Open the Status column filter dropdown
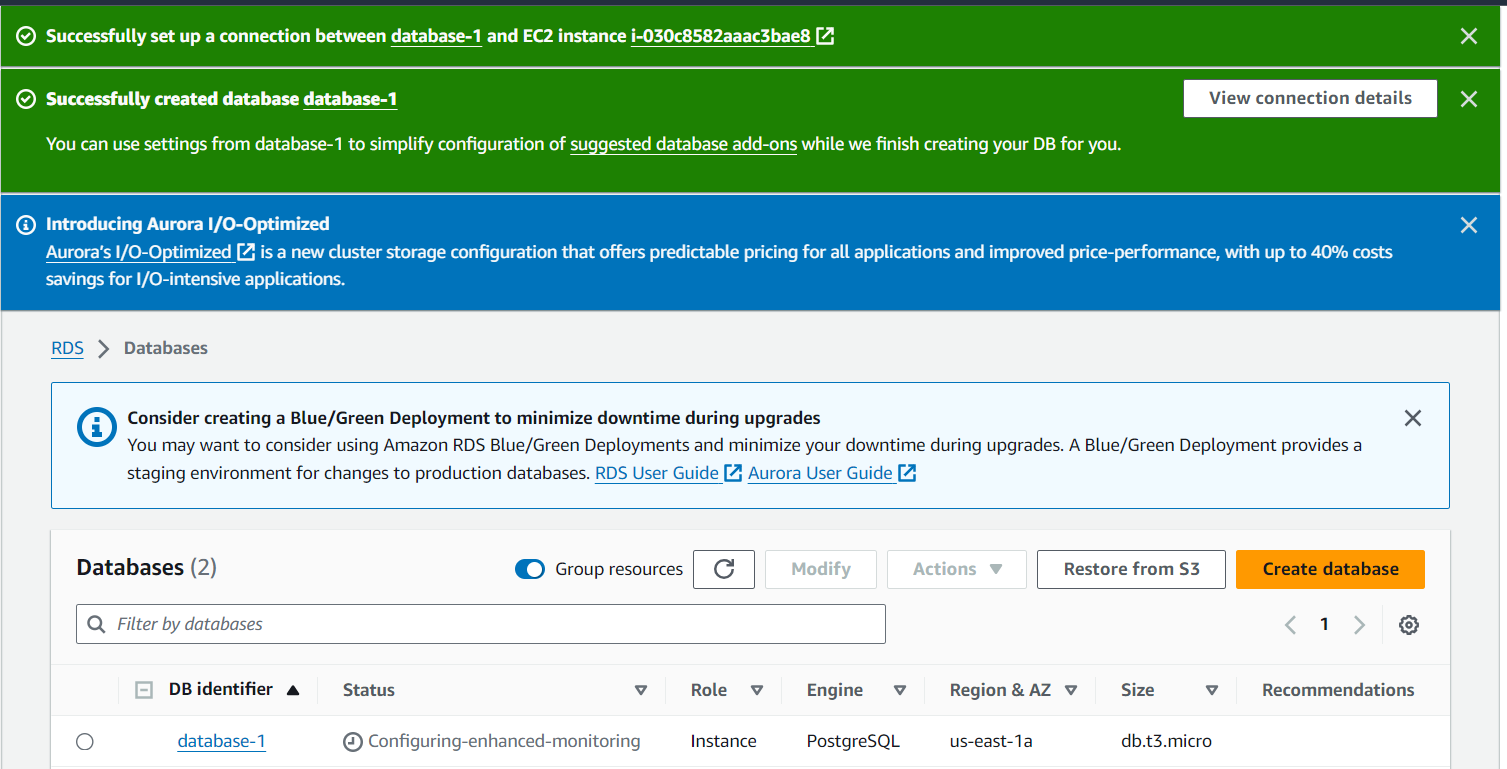The width and height of the screenshot is (1507, 769). pyautogui.click(x=641, y=690)
